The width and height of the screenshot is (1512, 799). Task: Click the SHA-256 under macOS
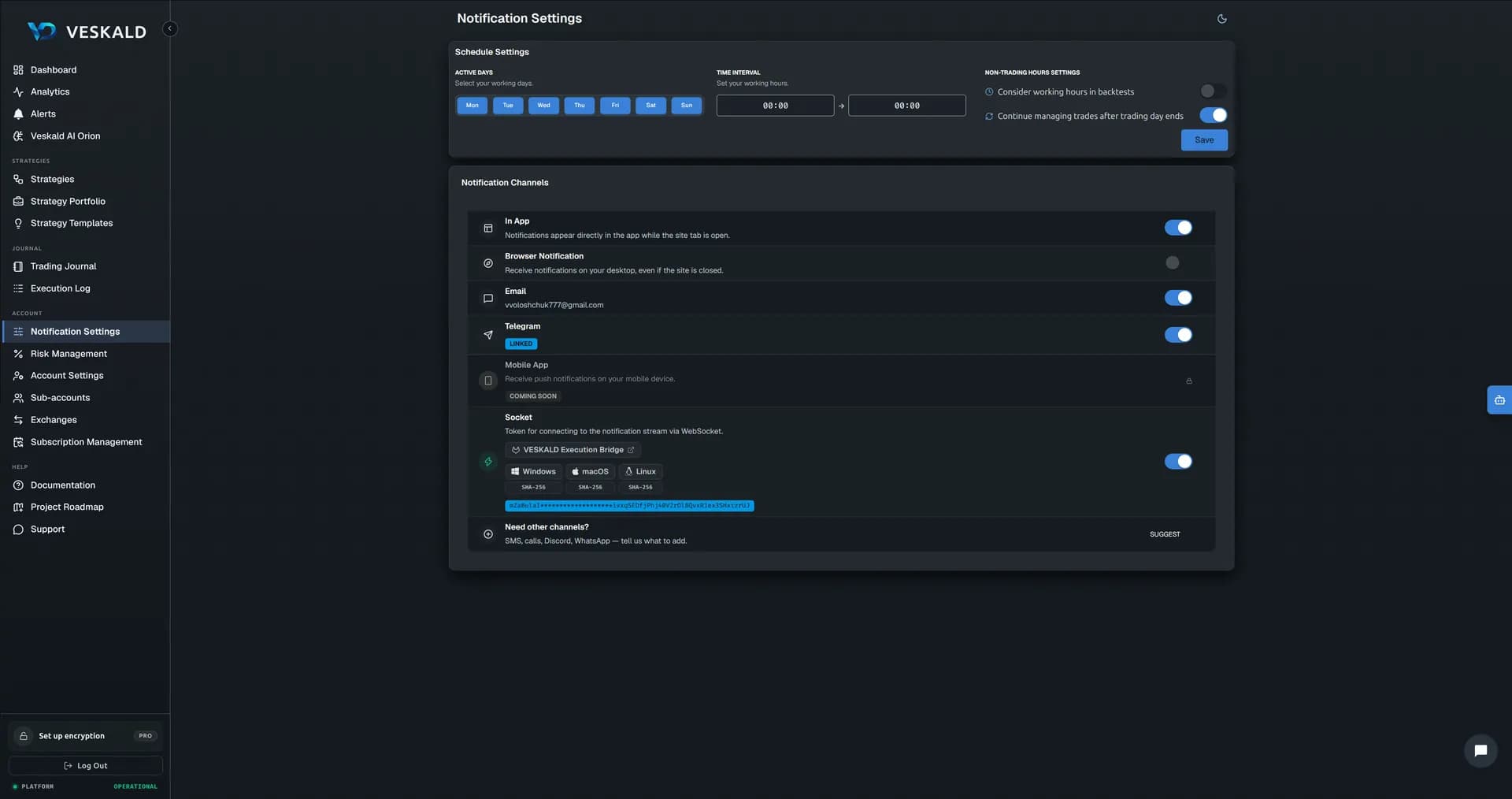click(590, 488)
